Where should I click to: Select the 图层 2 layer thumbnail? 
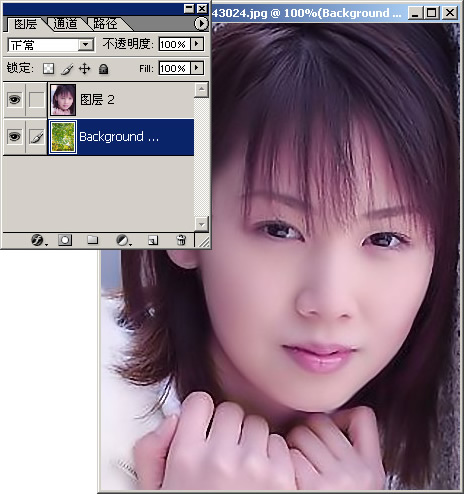(x=63, y=100)
